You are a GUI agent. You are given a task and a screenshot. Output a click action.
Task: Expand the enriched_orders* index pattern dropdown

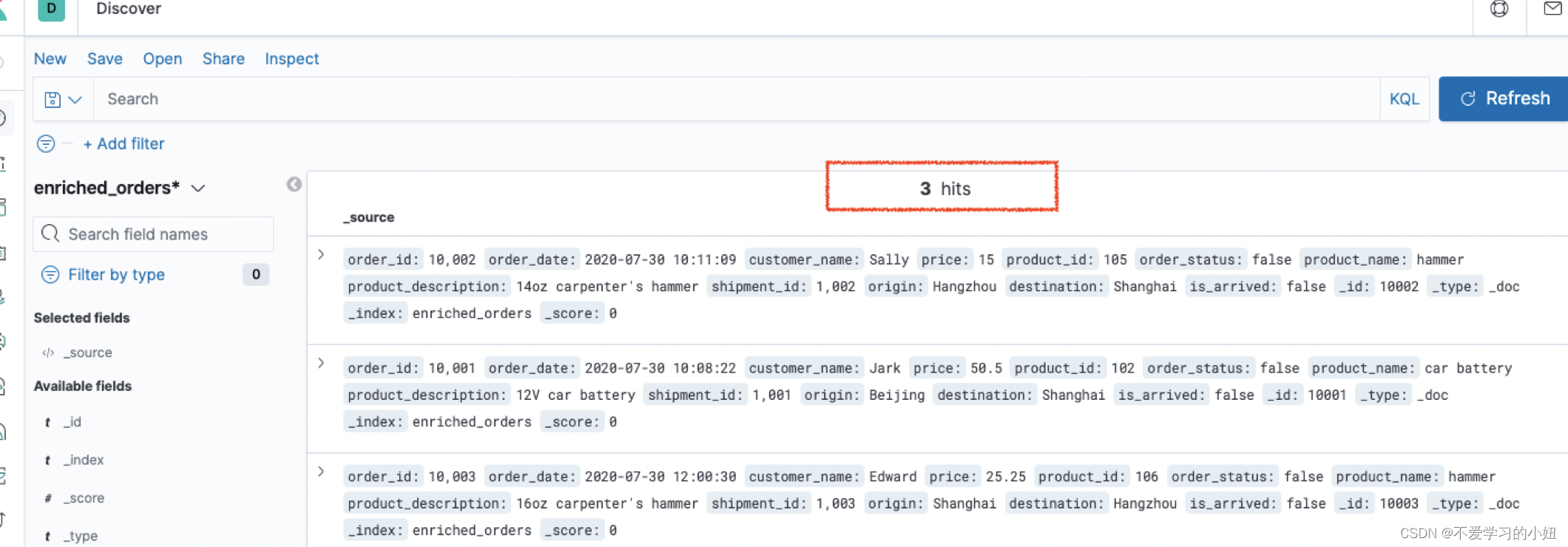click(119, 188)
